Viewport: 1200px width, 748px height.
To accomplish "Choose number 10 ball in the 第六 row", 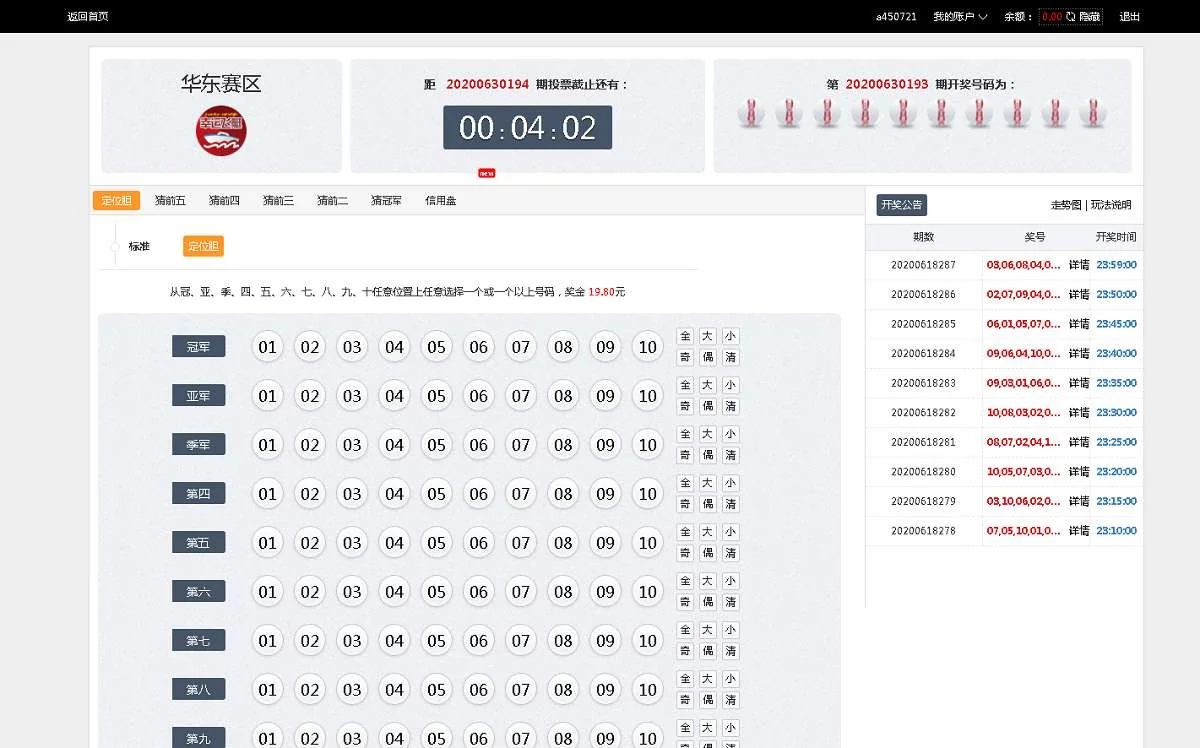I will [647, 592].
